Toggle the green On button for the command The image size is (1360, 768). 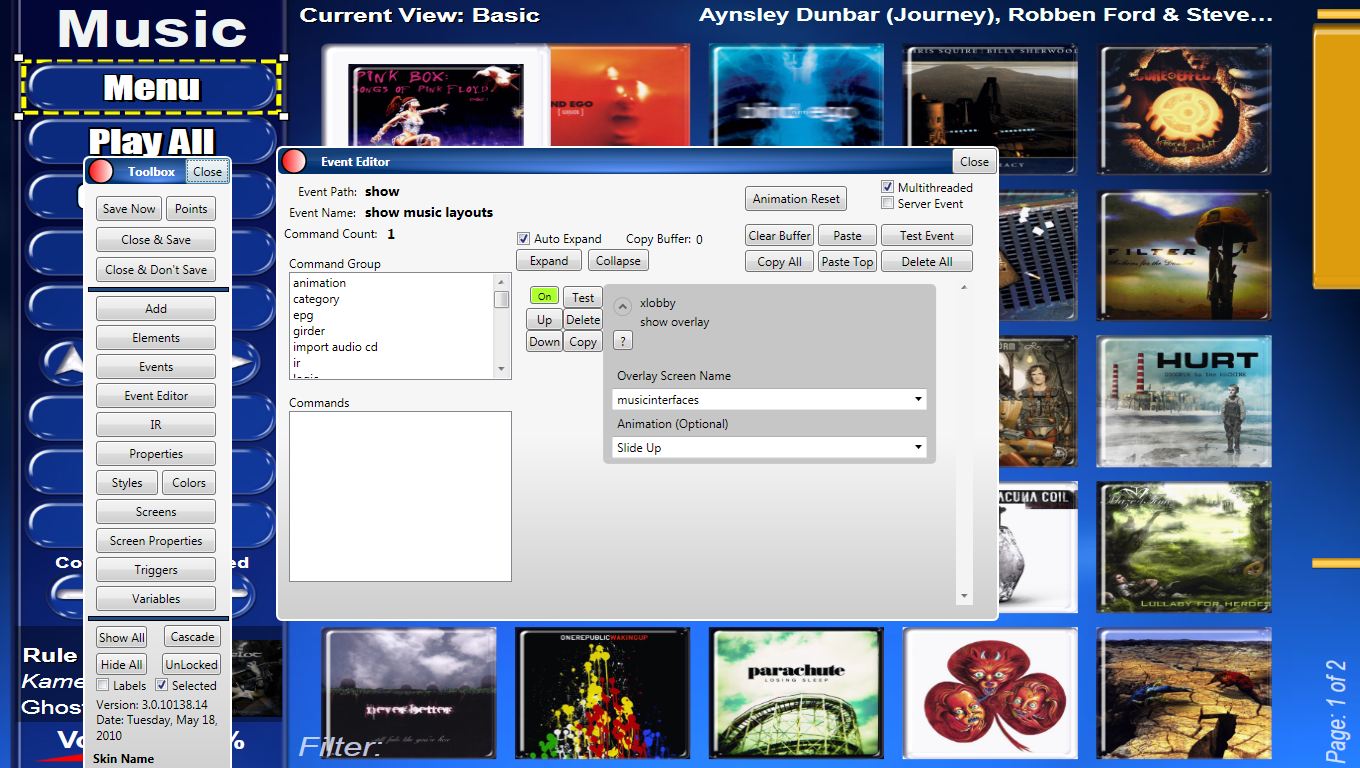[x=544, y=296]
